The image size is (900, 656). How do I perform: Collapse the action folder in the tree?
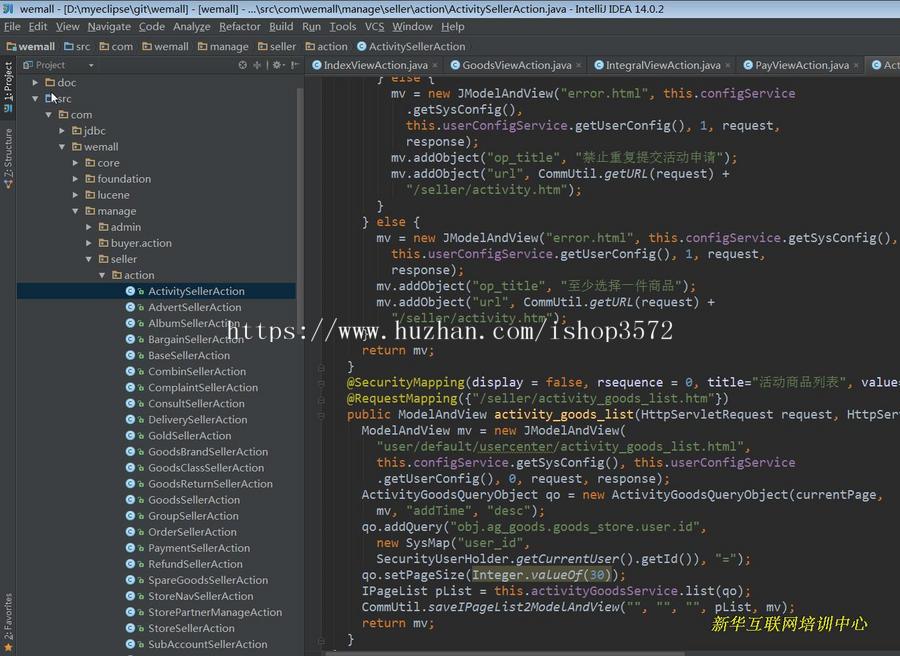[x=102, y=275]
